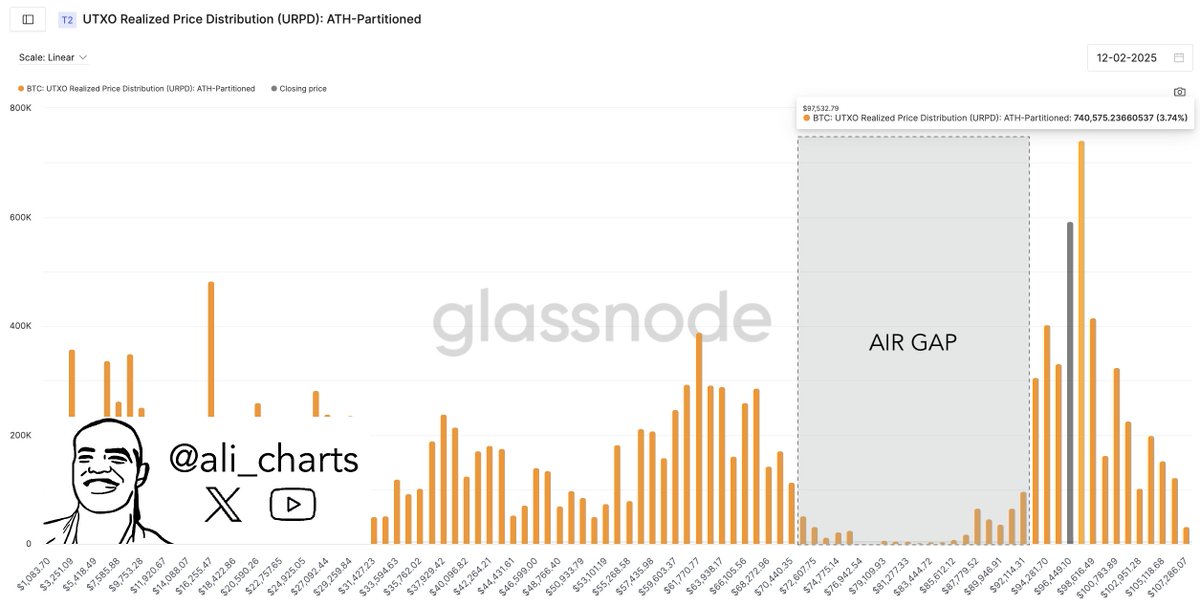Click the 12-02-2025 date field
The height and width of the screenshot is (606, 1200).
tap(1126, 58)
